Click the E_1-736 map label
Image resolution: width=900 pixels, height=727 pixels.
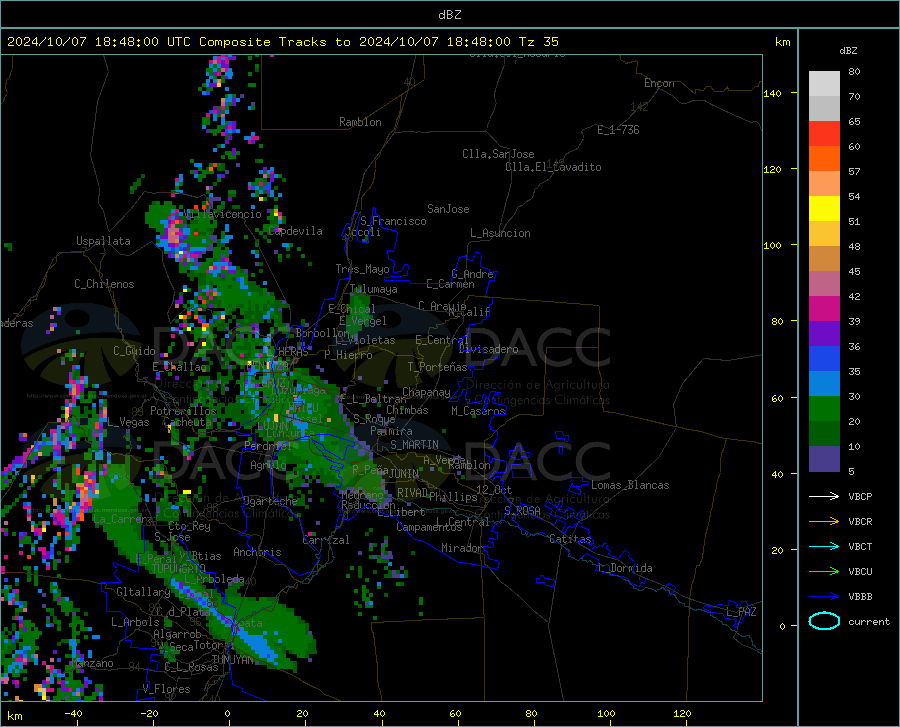618,130
